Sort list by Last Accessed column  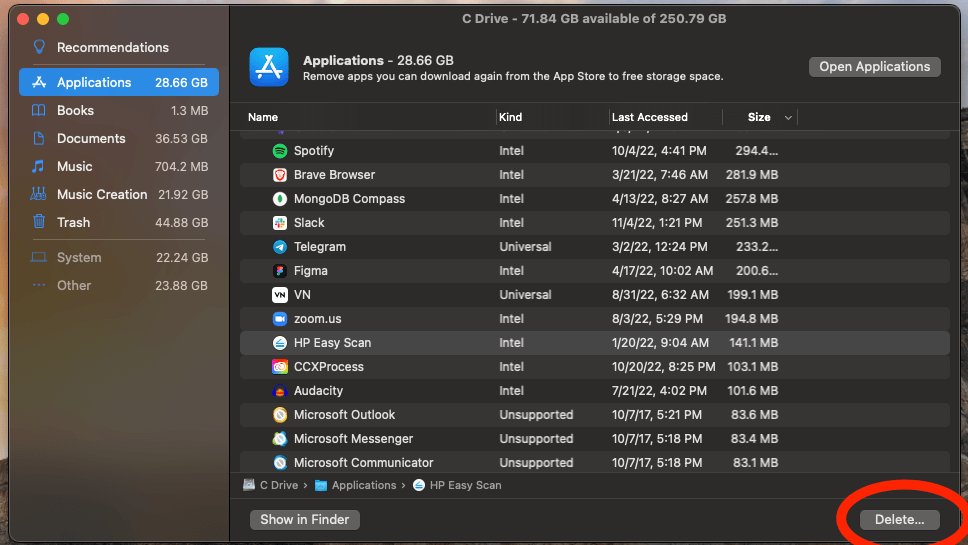[650, 117]
